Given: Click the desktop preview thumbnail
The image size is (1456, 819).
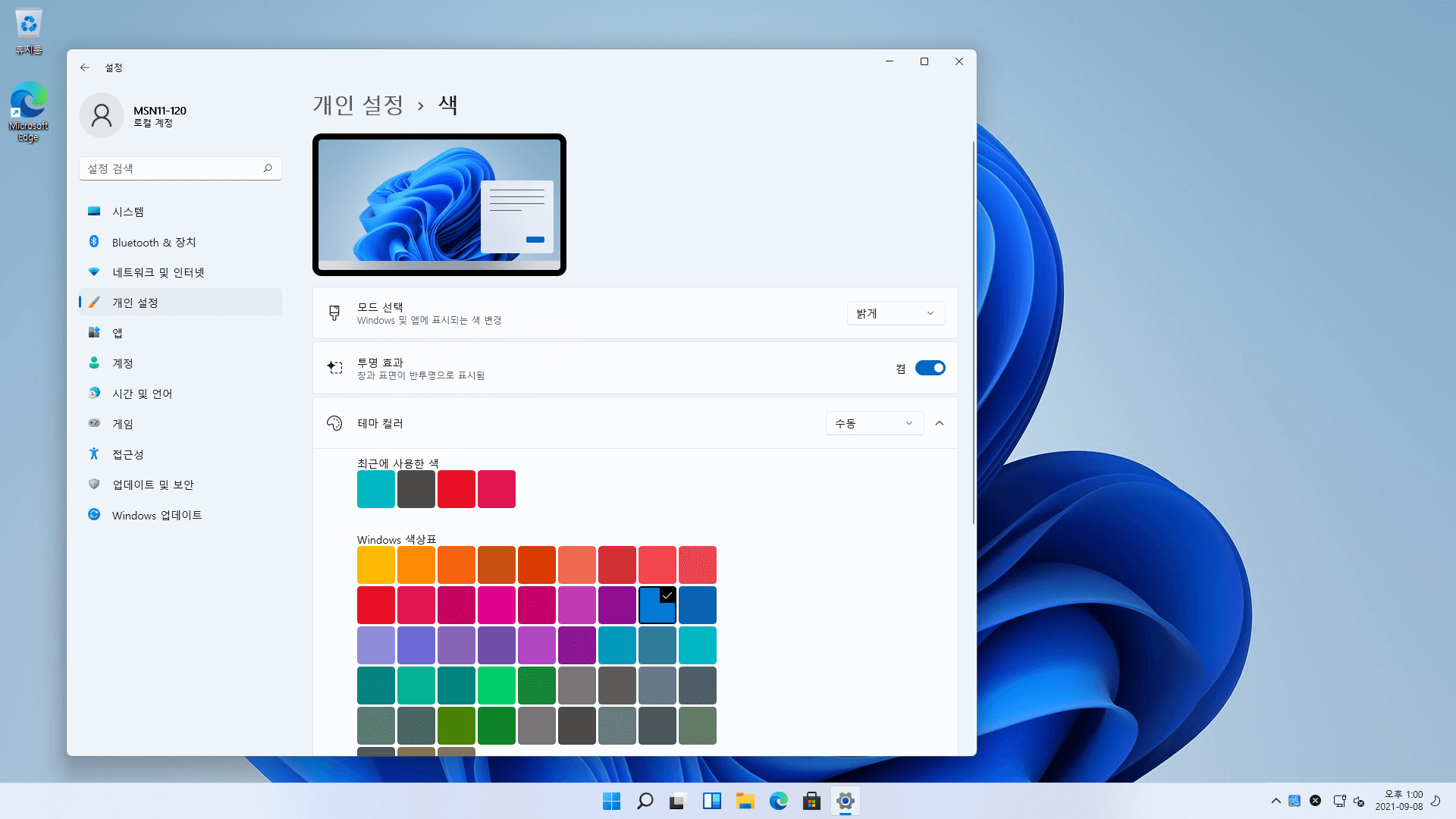Looking at the screenshot, I should tap(439, 205).
